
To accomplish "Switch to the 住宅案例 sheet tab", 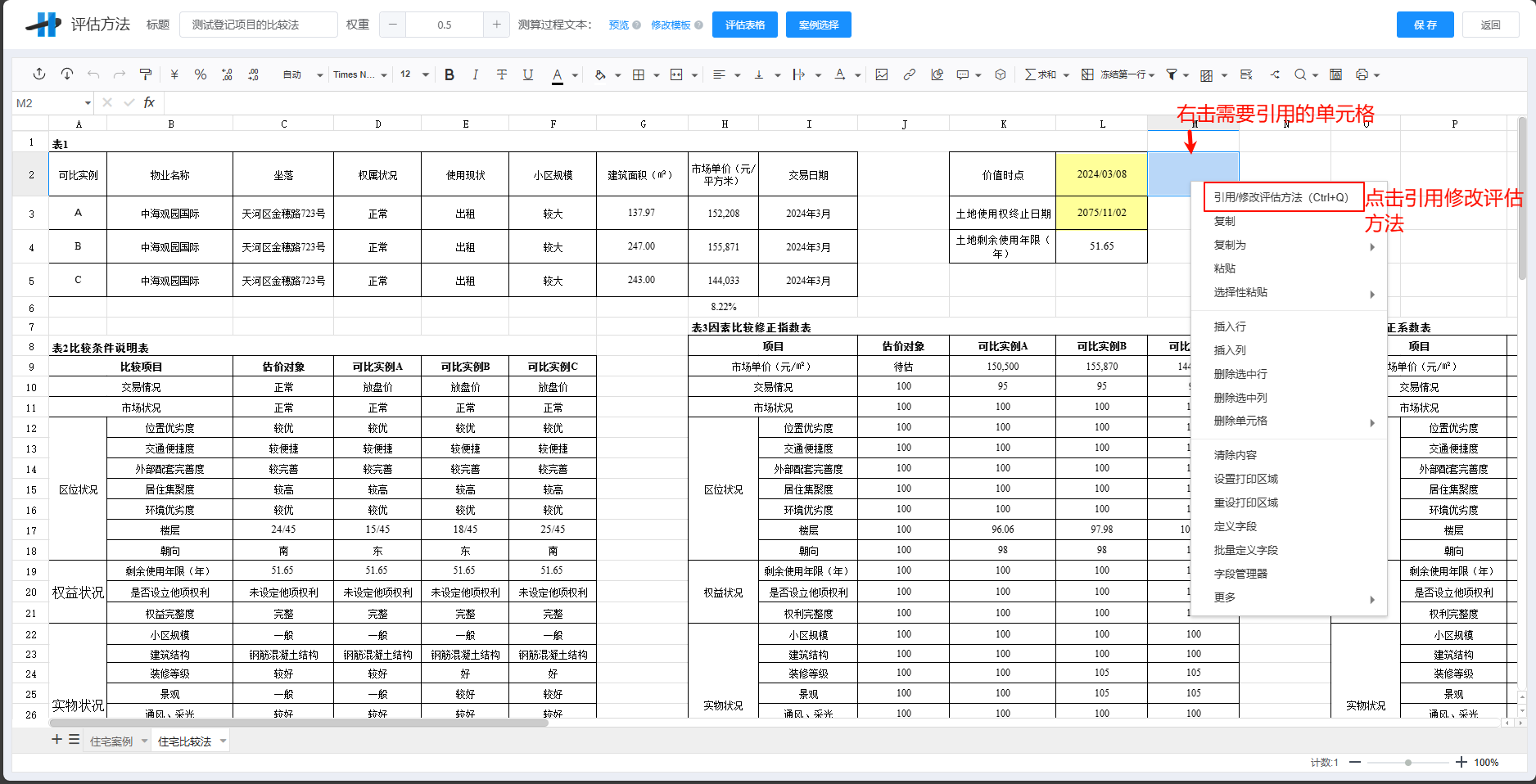I will click(113, 741).
